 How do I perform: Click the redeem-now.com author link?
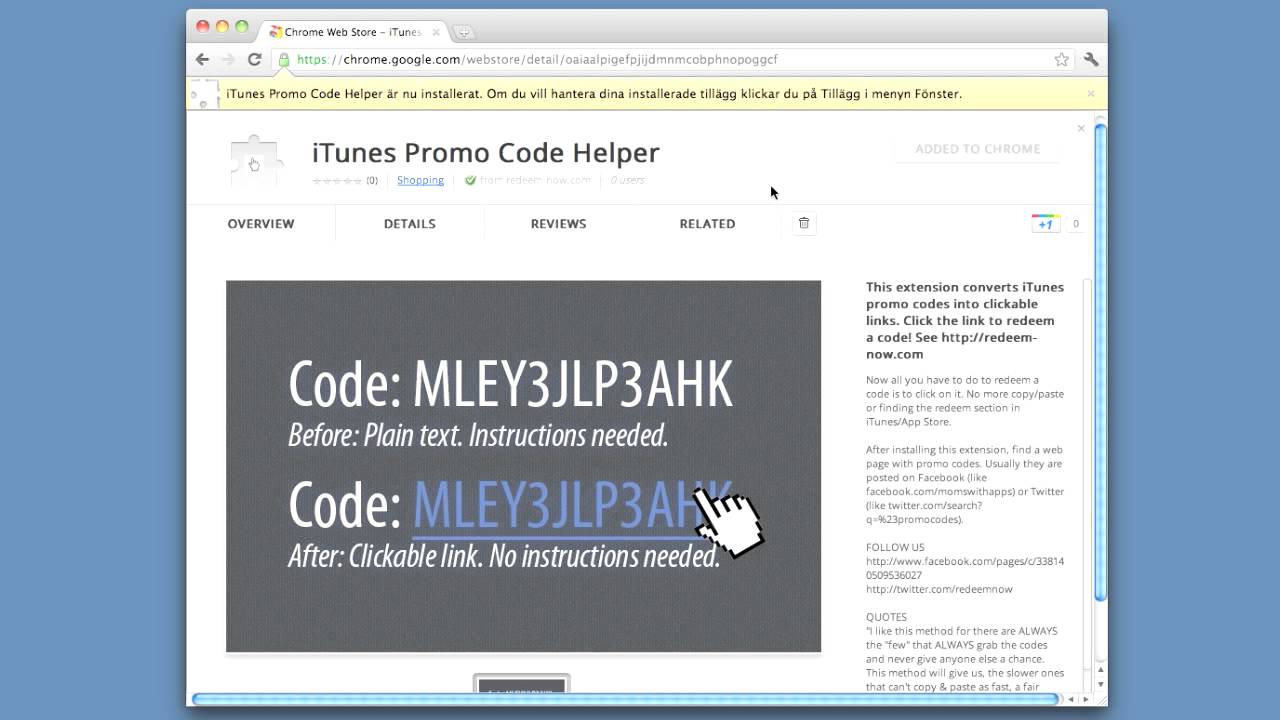pos(535,180)
